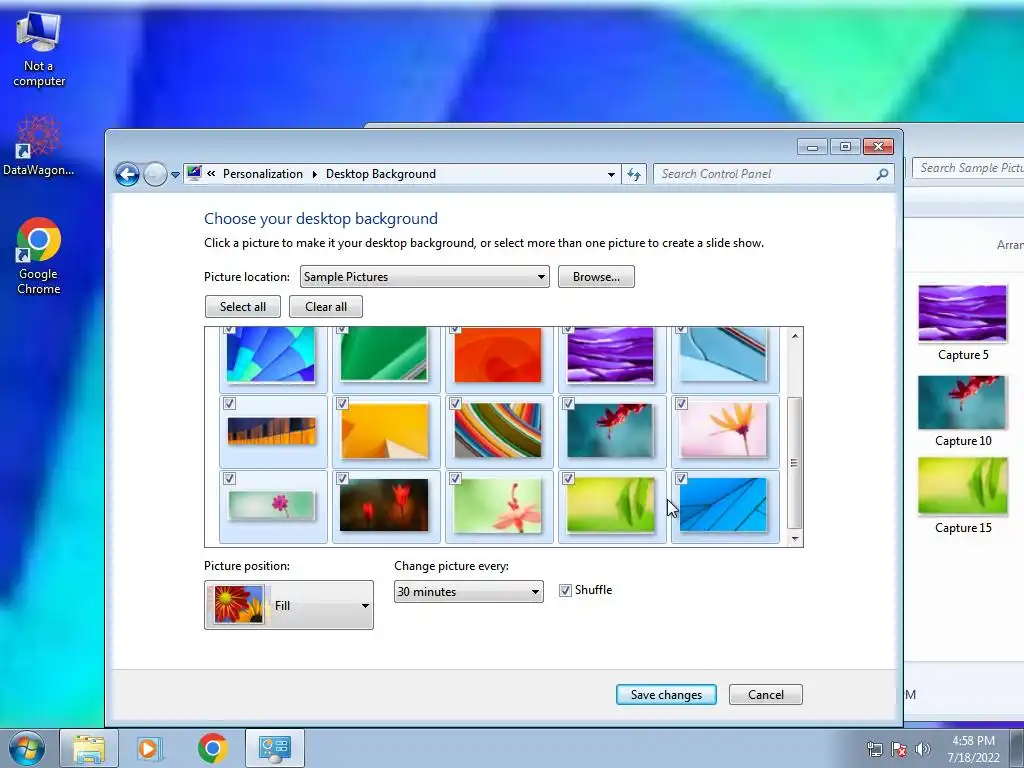Open the Action Center flag icon

(899, 749)
